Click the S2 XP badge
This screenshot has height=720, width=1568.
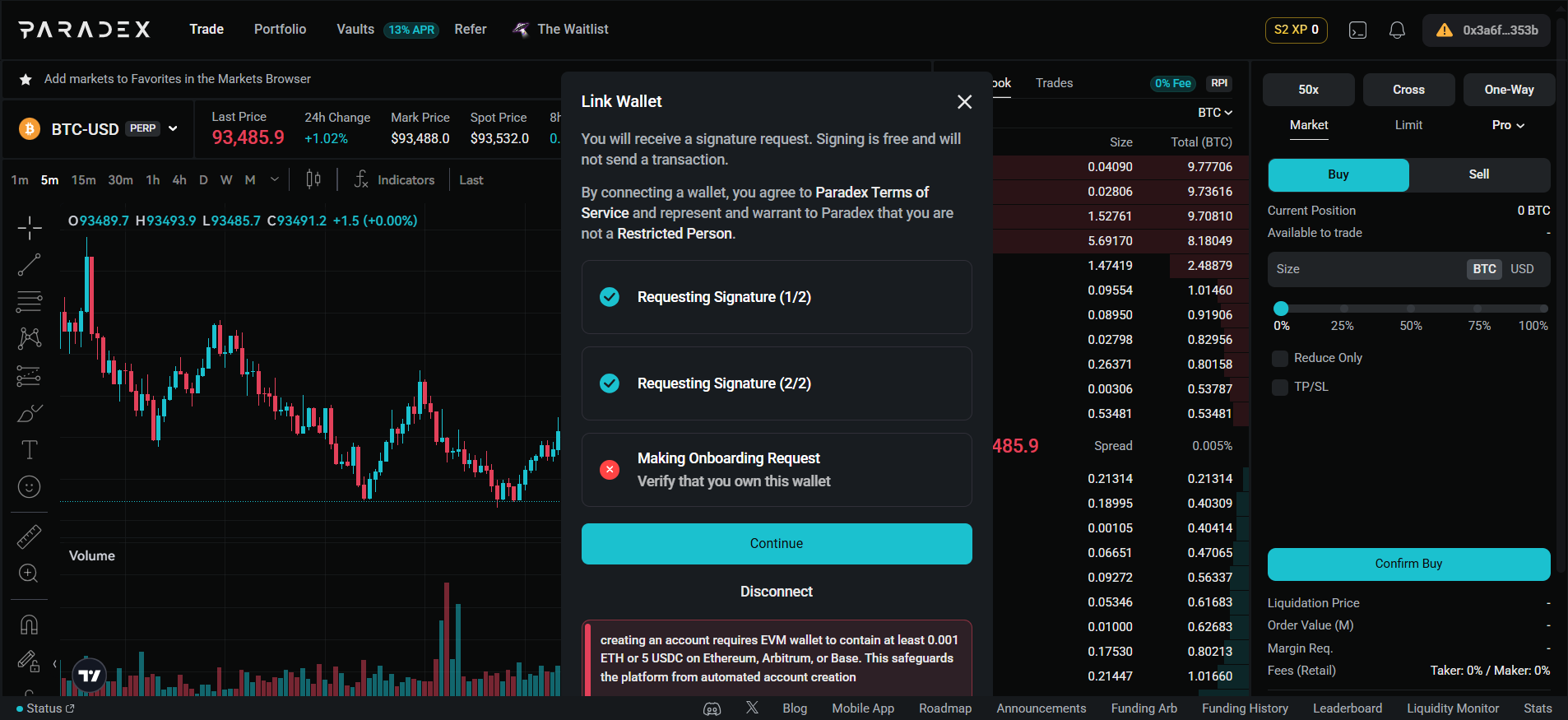pyautogui.click(x=1297, y=30)
